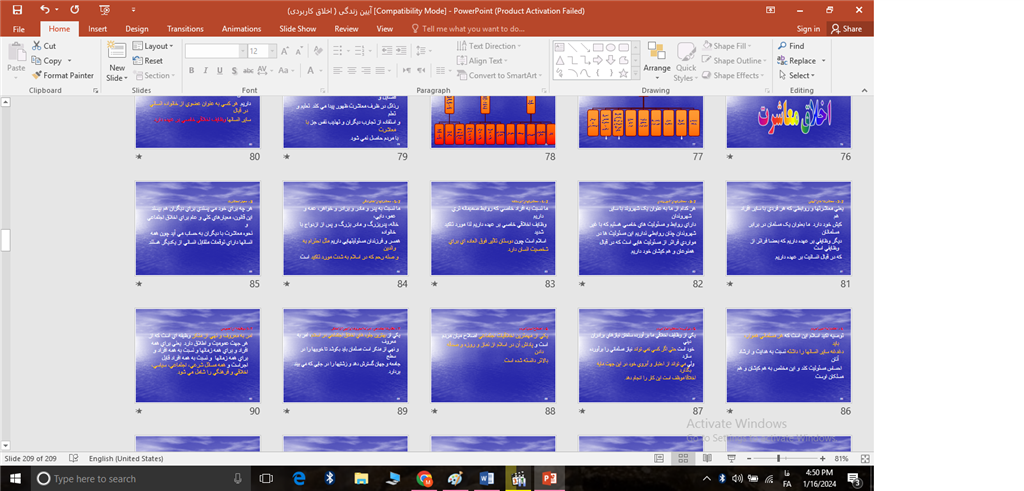Insert a New Slide
Screen dimensions: 1024x491
point(116,60)
